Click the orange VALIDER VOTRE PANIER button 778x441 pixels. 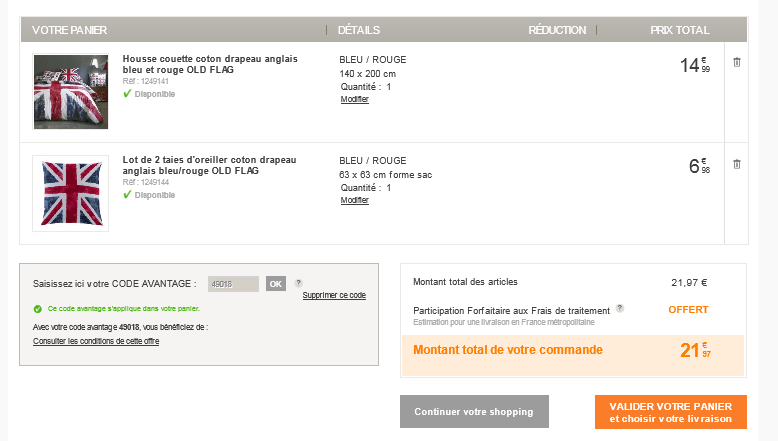click(670, 412)
